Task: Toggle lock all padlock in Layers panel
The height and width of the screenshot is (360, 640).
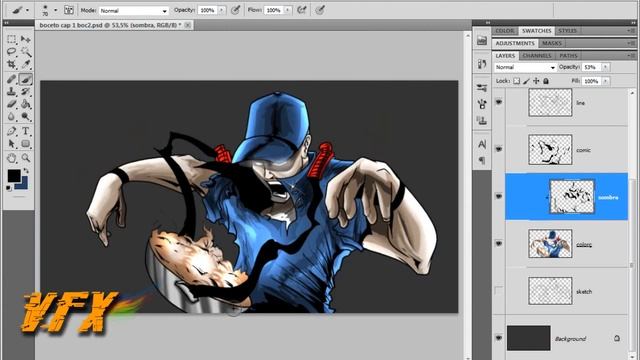Action: (546, 81)
